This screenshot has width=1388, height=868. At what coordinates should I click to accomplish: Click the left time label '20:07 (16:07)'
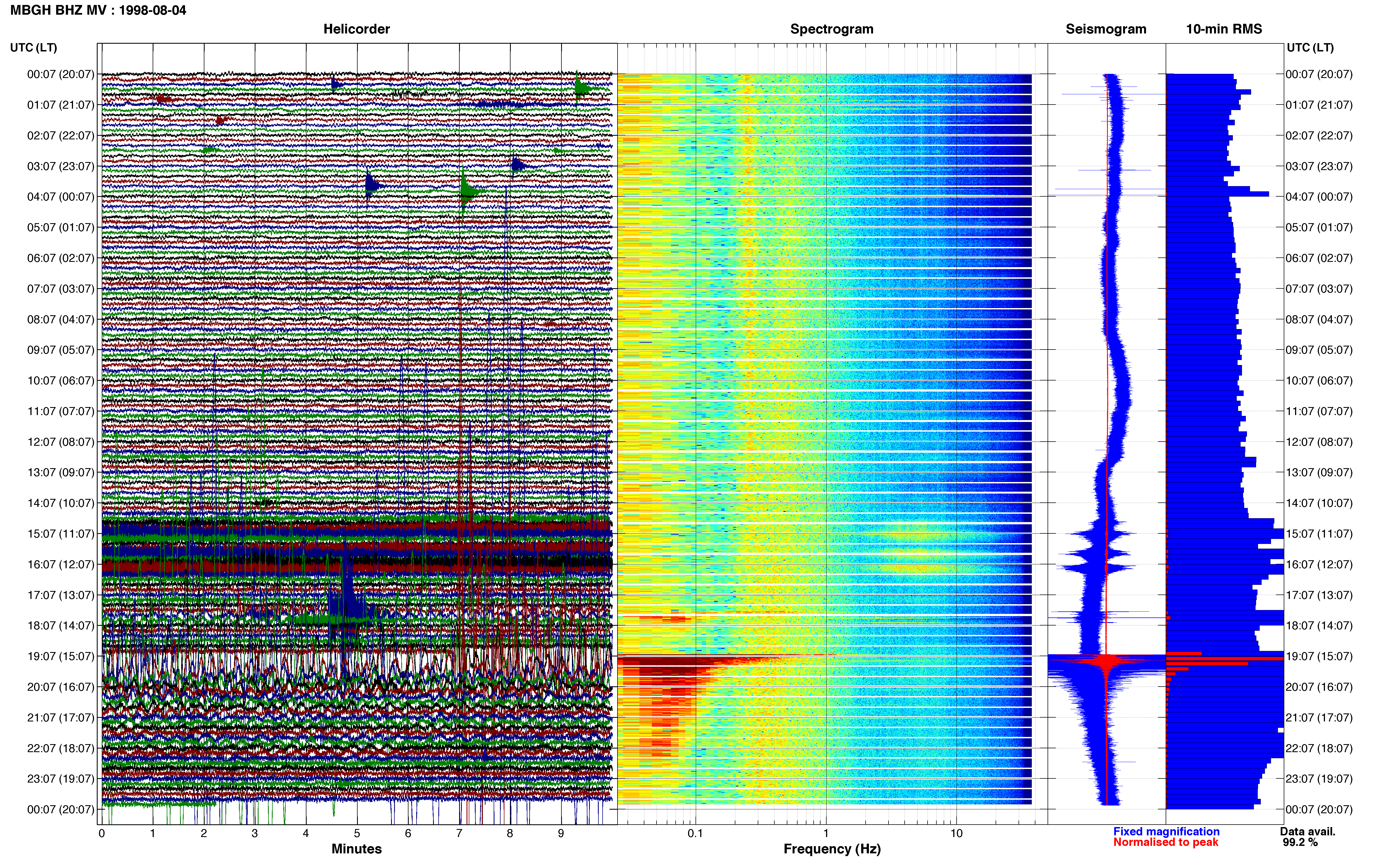pyautogui.click(x=61, y=687)
